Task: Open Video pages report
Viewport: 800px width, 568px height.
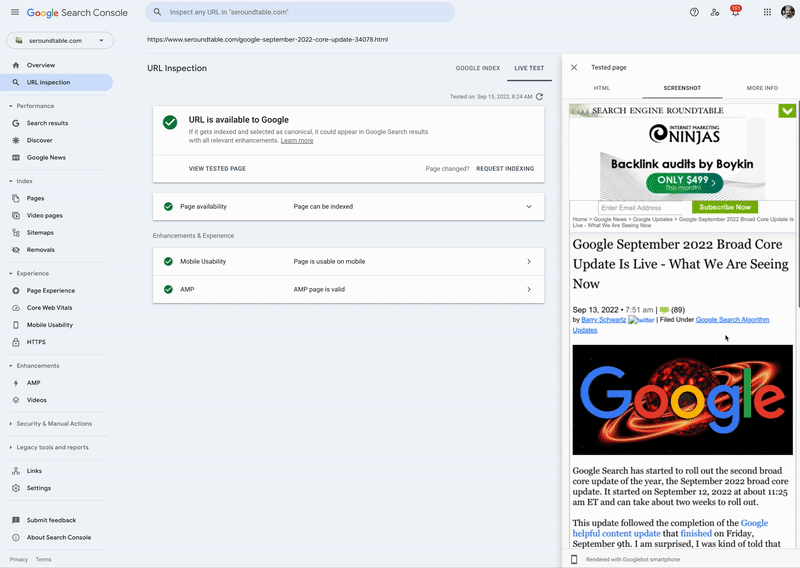Action: pos(44,215)
